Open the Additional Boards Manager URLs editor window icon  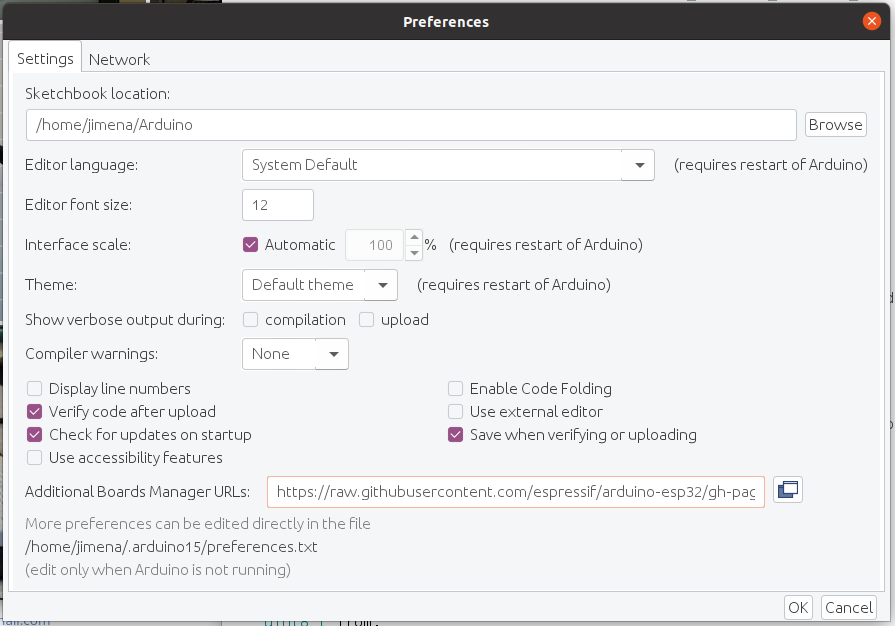coord(788,490)
